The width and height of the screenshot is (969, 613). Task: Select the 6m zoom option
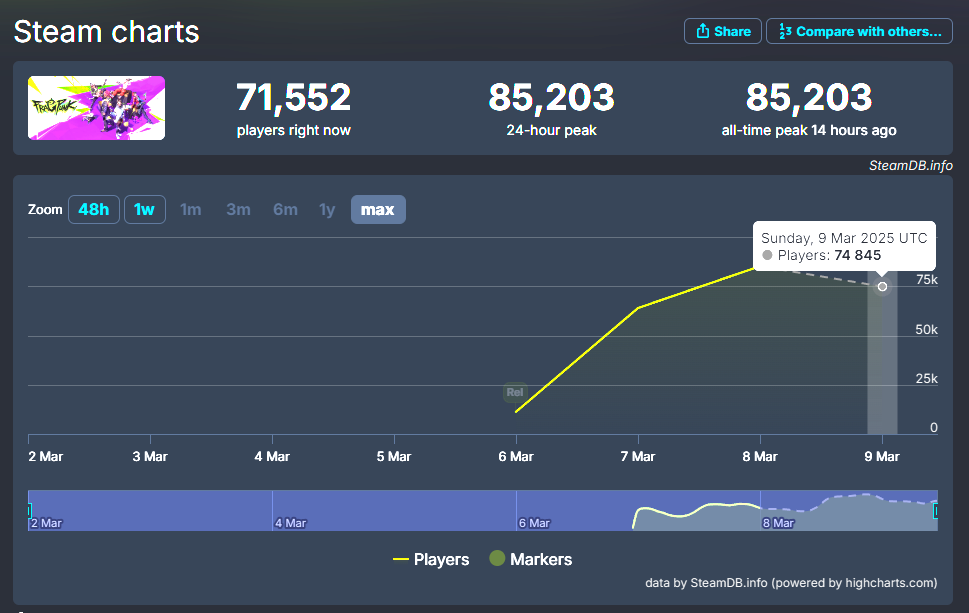point(285,209)
